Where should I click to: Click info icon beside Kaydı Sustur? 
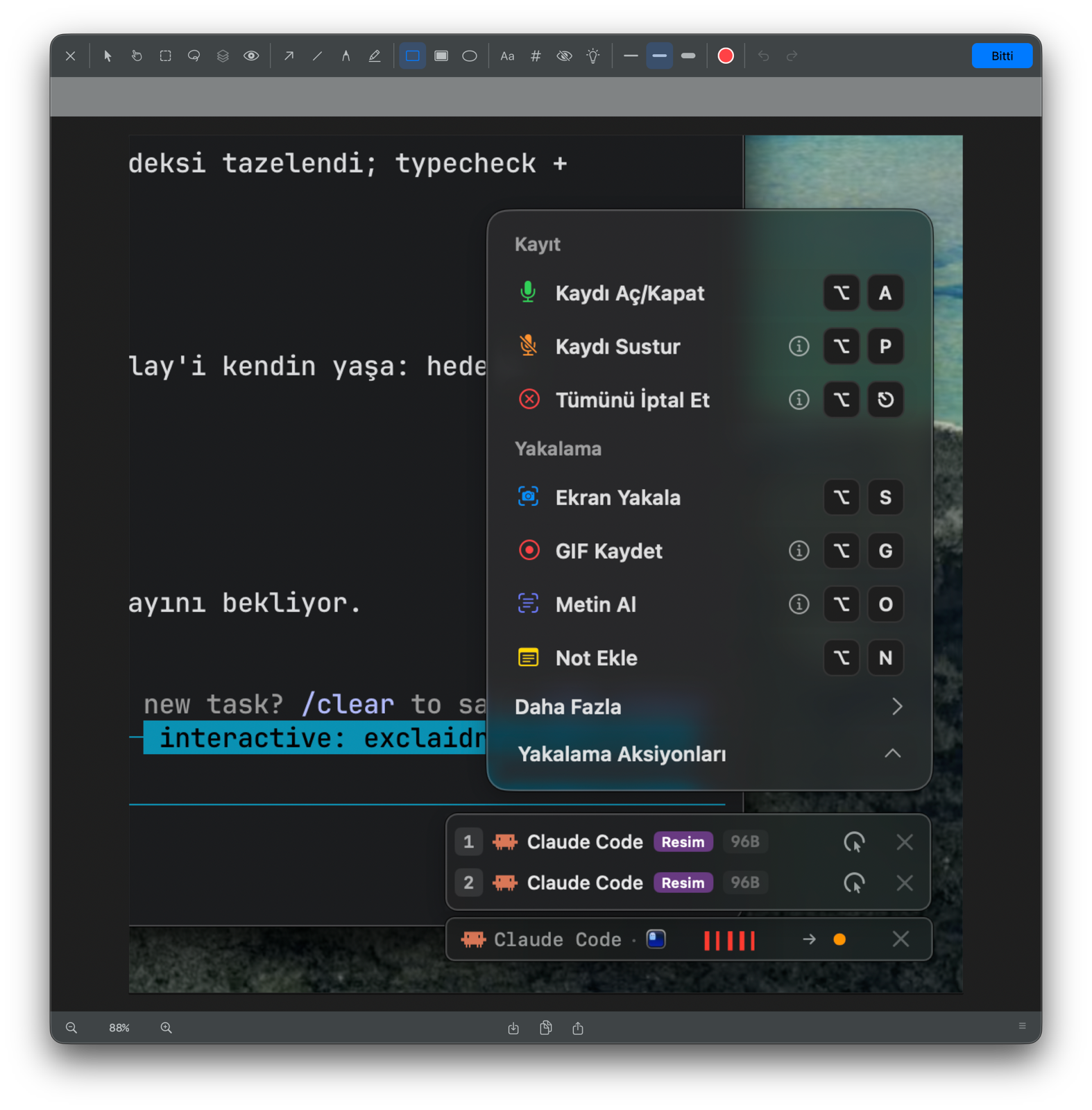(799, 346)
